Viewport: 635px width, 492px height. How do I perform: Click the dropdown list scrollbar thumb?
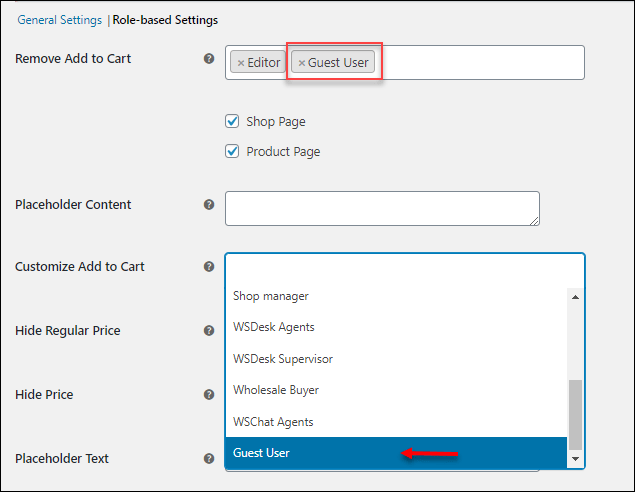coord(575,415)
